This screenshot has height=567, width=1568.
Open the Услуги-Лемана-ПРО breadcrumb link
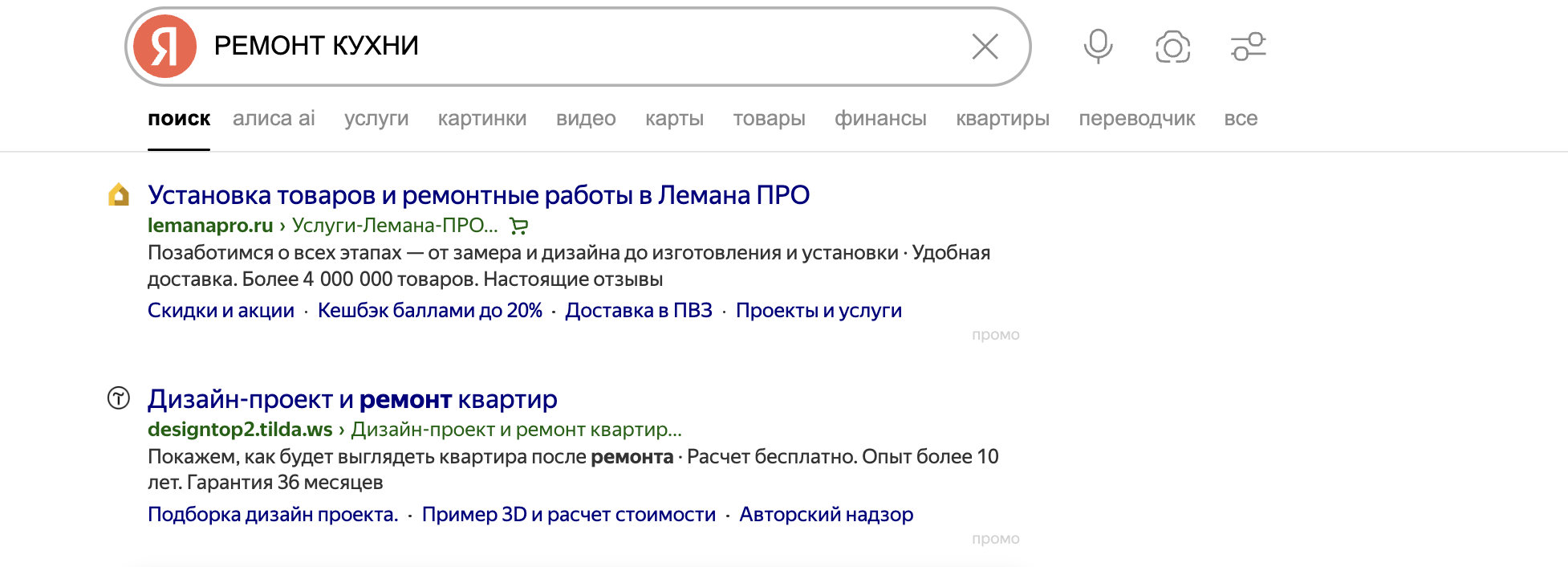click(395, 226)
